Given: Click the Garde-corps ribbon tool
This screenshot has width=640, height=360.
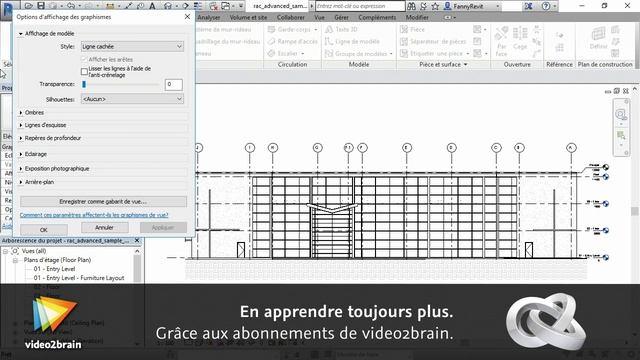Looking at the screenshot, I should tap(292, 29).
